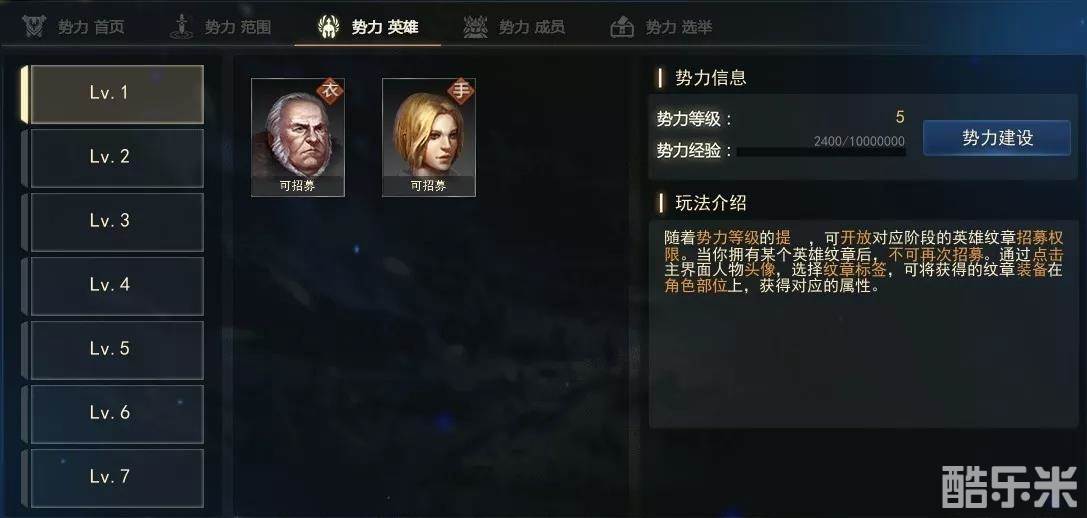The height and width of the screenshot is (518, 1087).
Task: Select the blonde woman hero portrait
Action: 428,137
